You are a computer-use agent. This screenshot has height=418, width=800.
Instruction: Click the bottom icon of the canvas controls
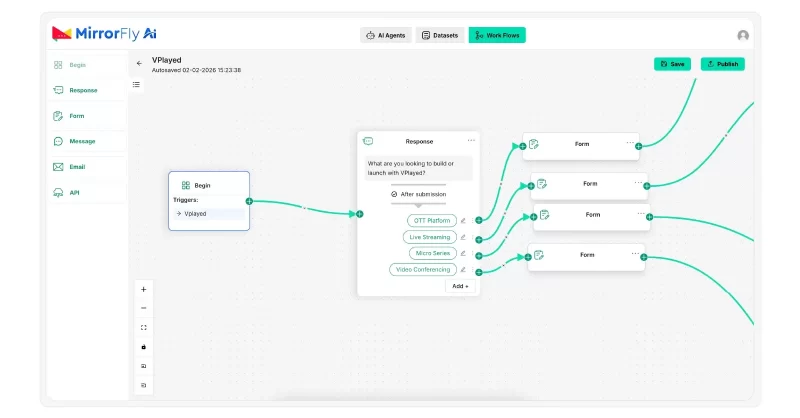click(x=143, y=385)
